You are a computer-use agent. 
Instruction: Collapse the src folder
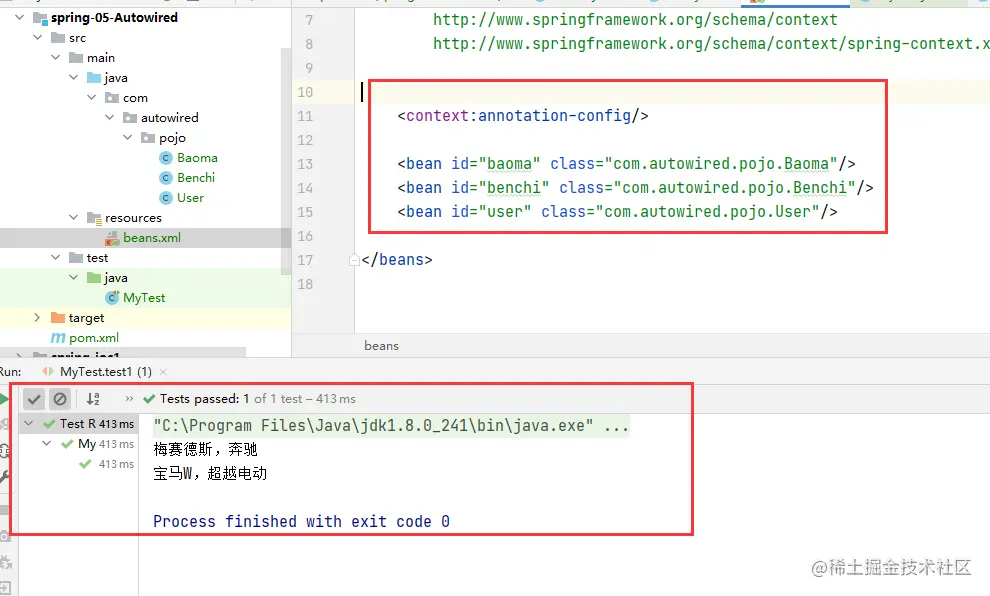pyautogui.click(x=38, y=38)
